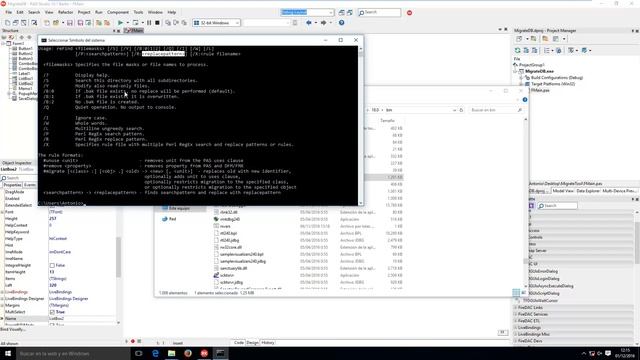Click the Windows taskbar search box
Image resolution: width=640 pixels, height=360 pixels.
pos(73,353)
